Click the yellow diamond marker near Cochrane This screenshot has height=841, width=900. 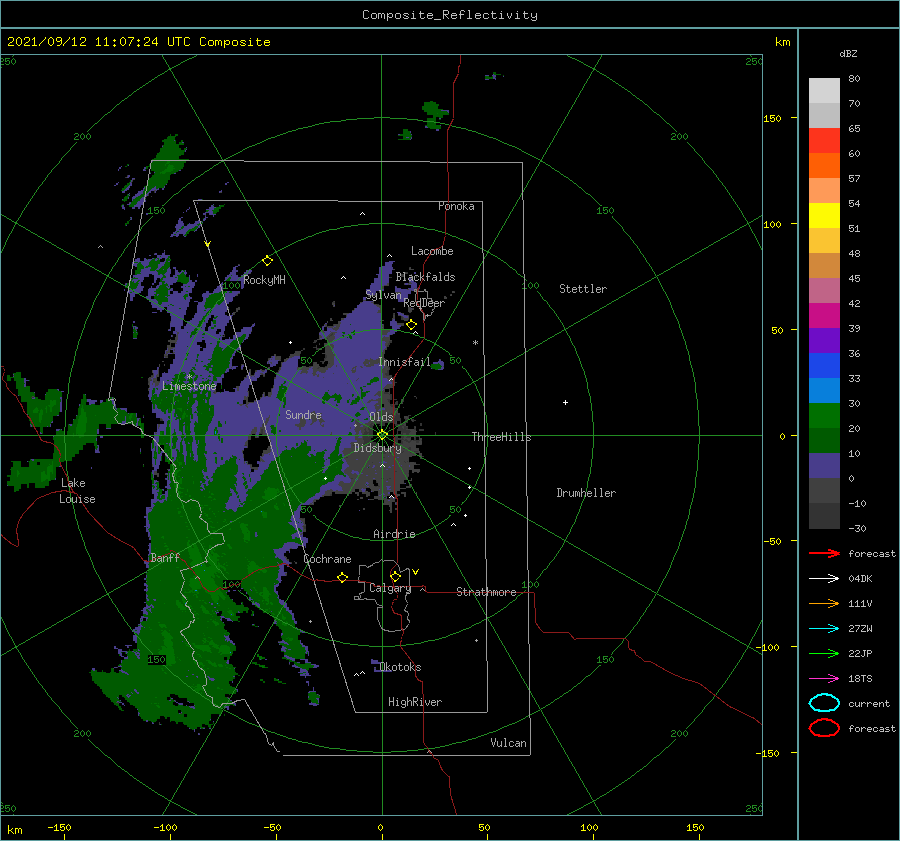click(342, 577)
